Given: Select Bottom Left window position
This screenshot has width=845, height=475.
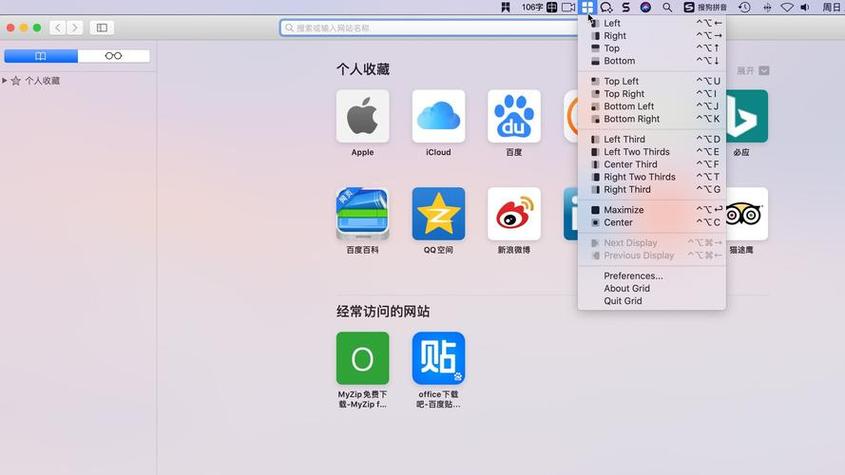Looking at the screenshot, I should pos(652,106).
